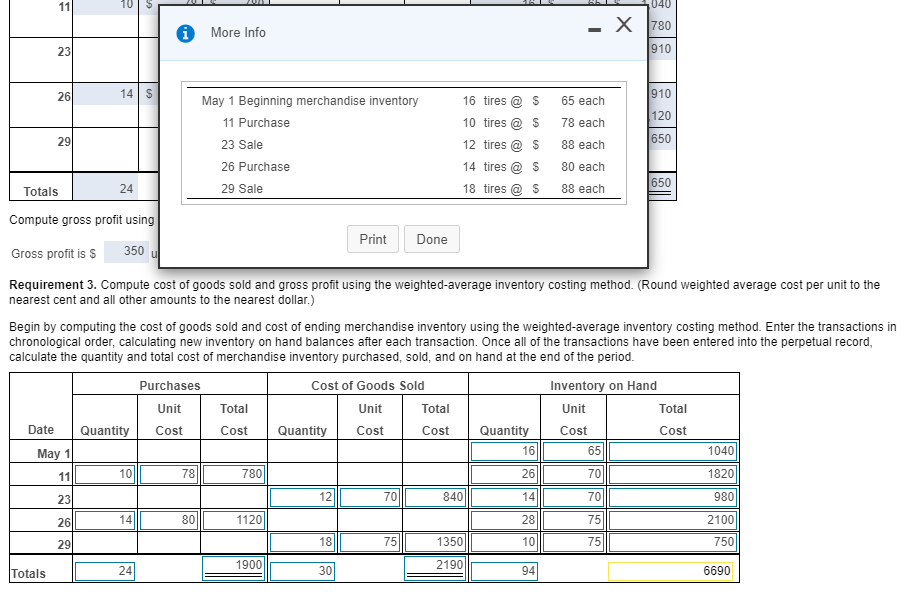Click the 'Purchases' column header

click(x=169, y=386)
